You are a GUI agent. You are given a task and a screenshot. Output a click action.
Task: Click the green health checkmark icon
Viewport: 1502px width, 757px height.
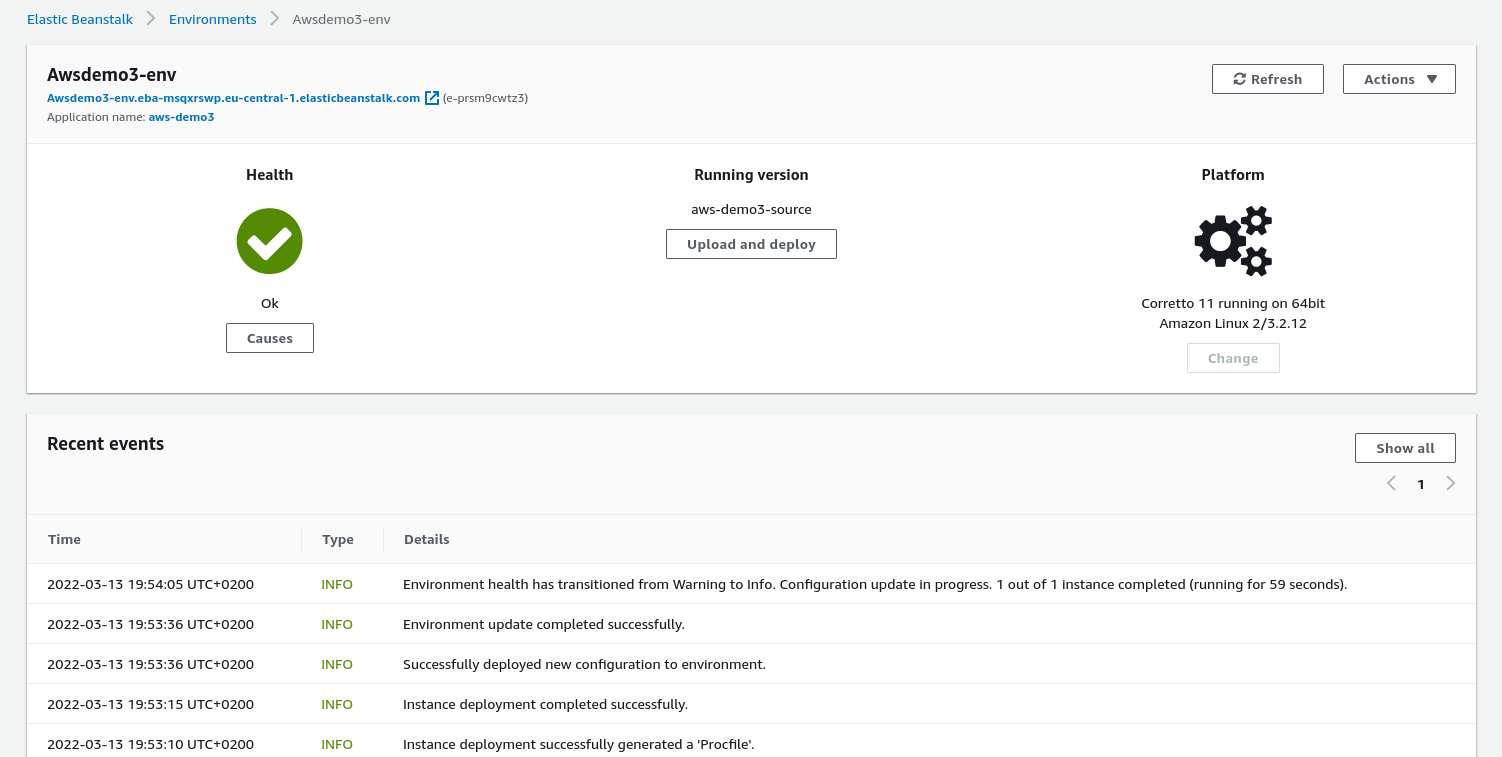tap(269, 241)
